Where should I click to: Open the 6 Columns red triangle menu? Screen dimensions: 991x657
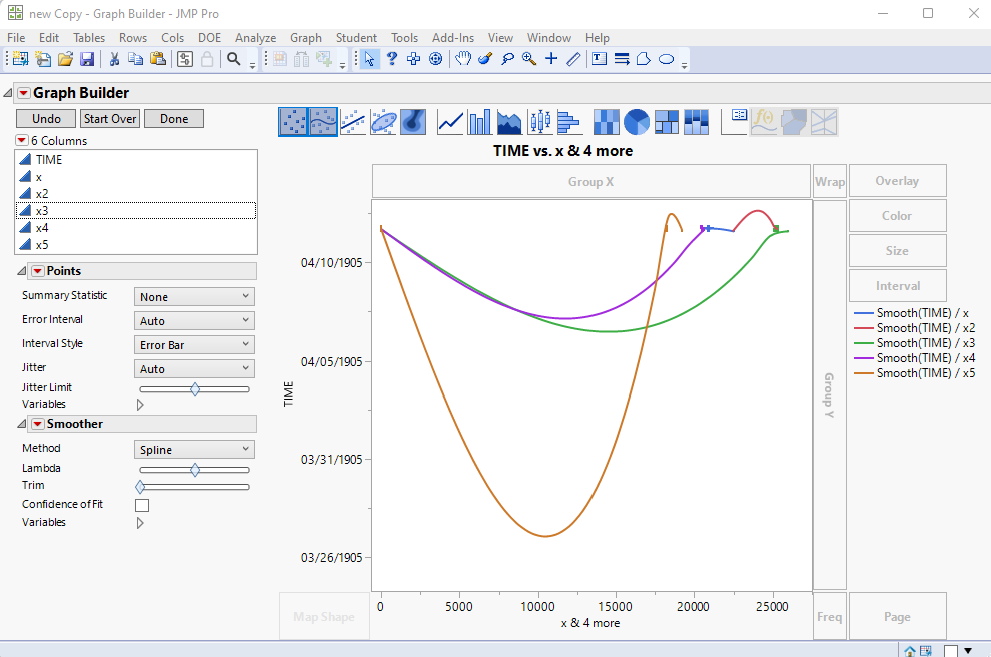pos(21,140)
